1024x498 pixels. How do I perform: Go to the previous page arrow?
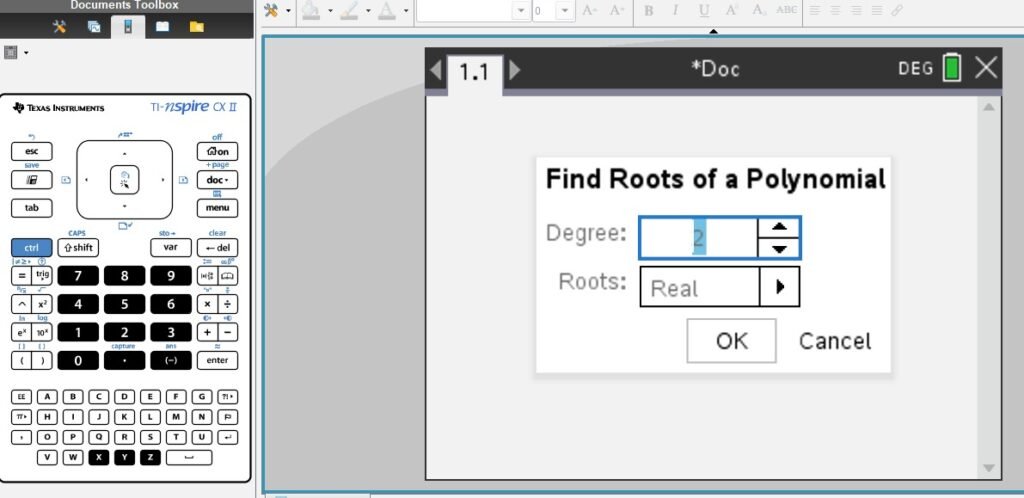pos(436,70)
